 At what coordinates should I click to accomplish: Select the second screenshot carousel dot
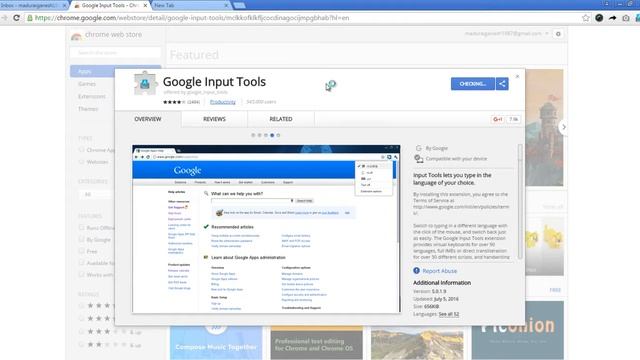pos(259,135)
